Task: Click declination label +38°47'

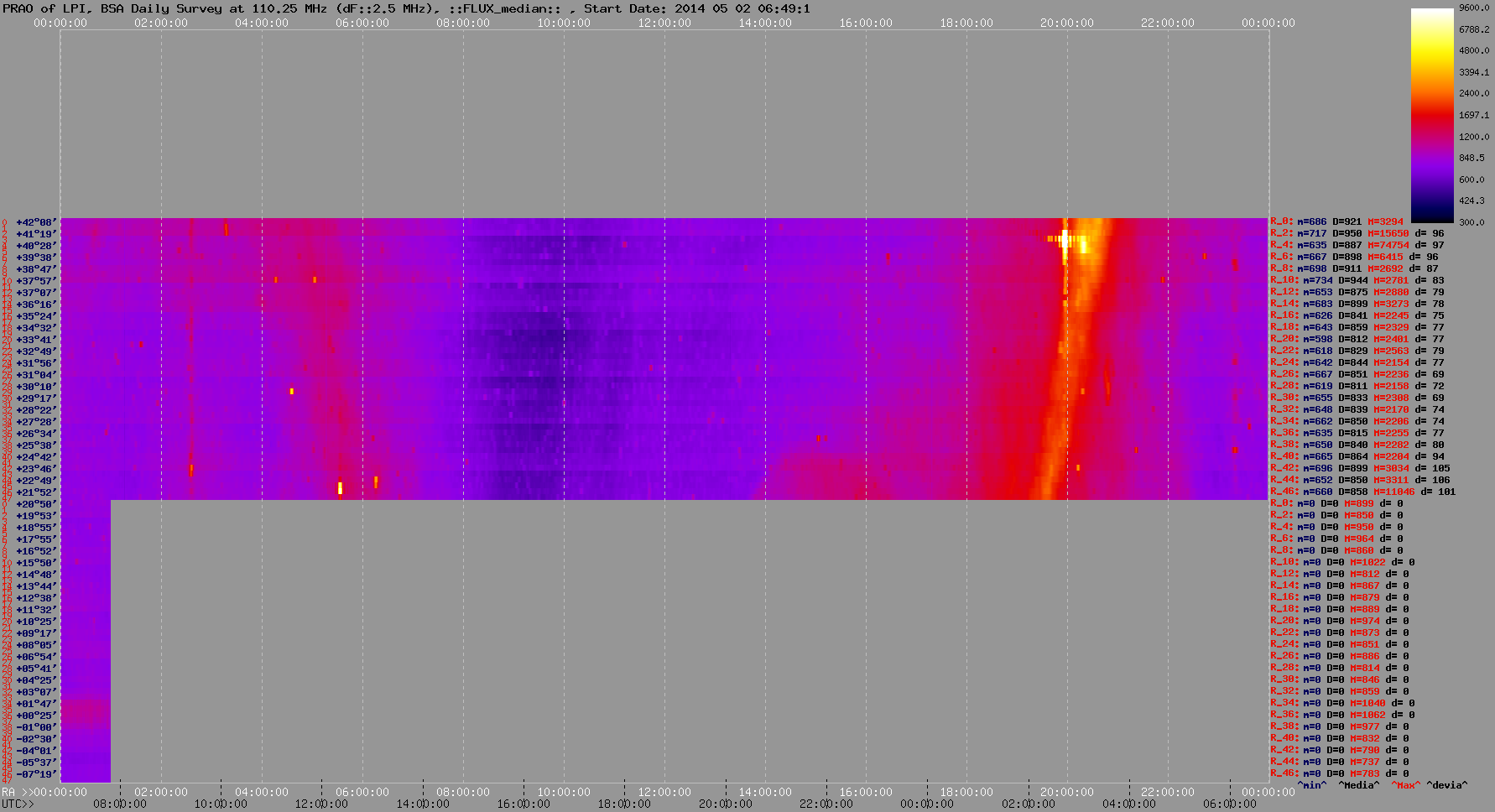Action: [36, 269]
